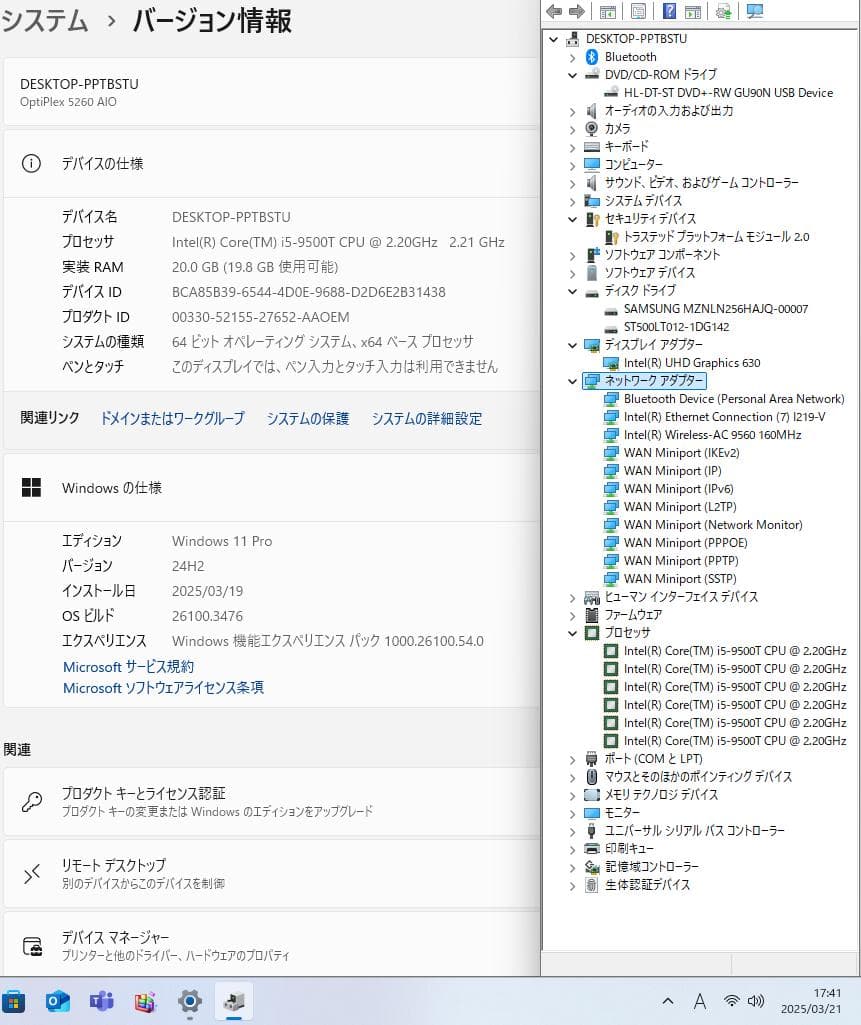Collapse the ネットワーク アダプター node
This screenshot has height=1025, width=861.
(x=571, y=380)
